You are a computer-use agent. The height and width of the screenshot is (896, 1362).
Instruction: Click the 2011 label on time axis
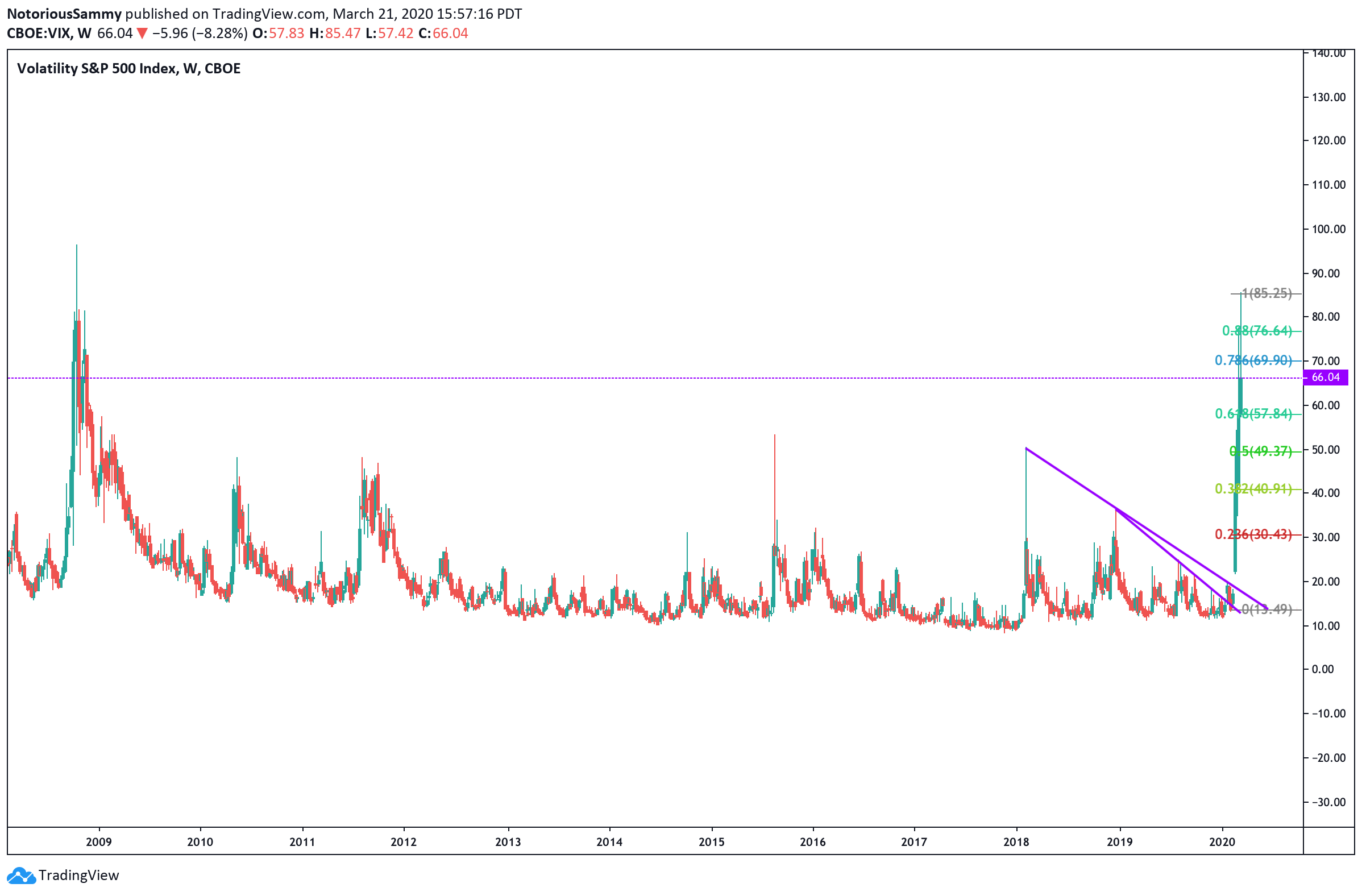[302, 842]
